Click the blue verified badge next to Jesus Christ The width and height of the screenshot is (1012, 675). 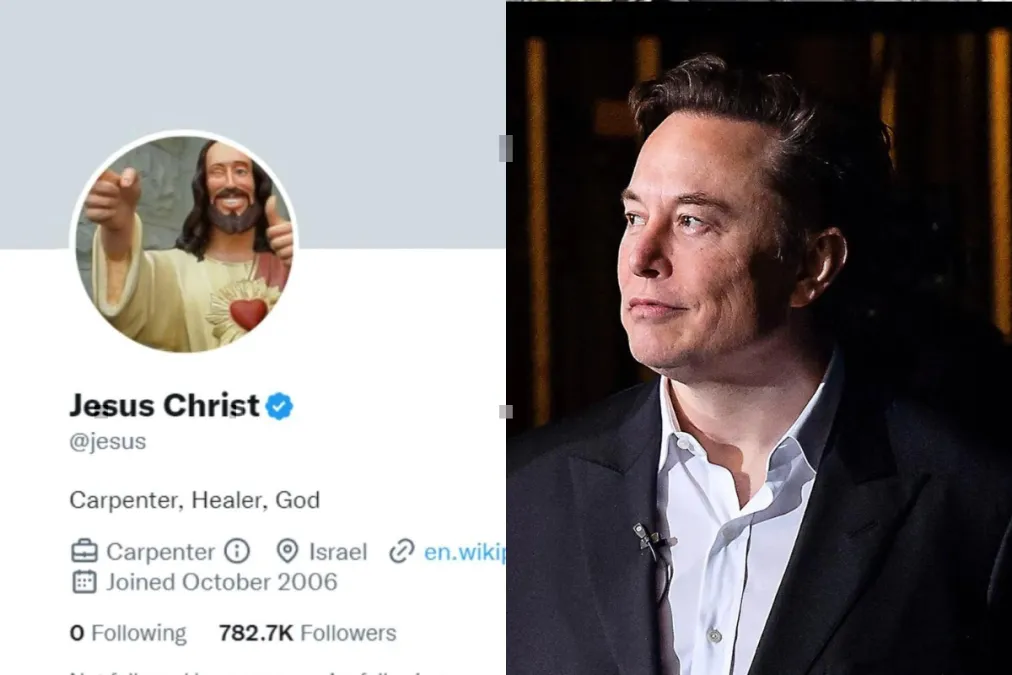tap(277, 406)
